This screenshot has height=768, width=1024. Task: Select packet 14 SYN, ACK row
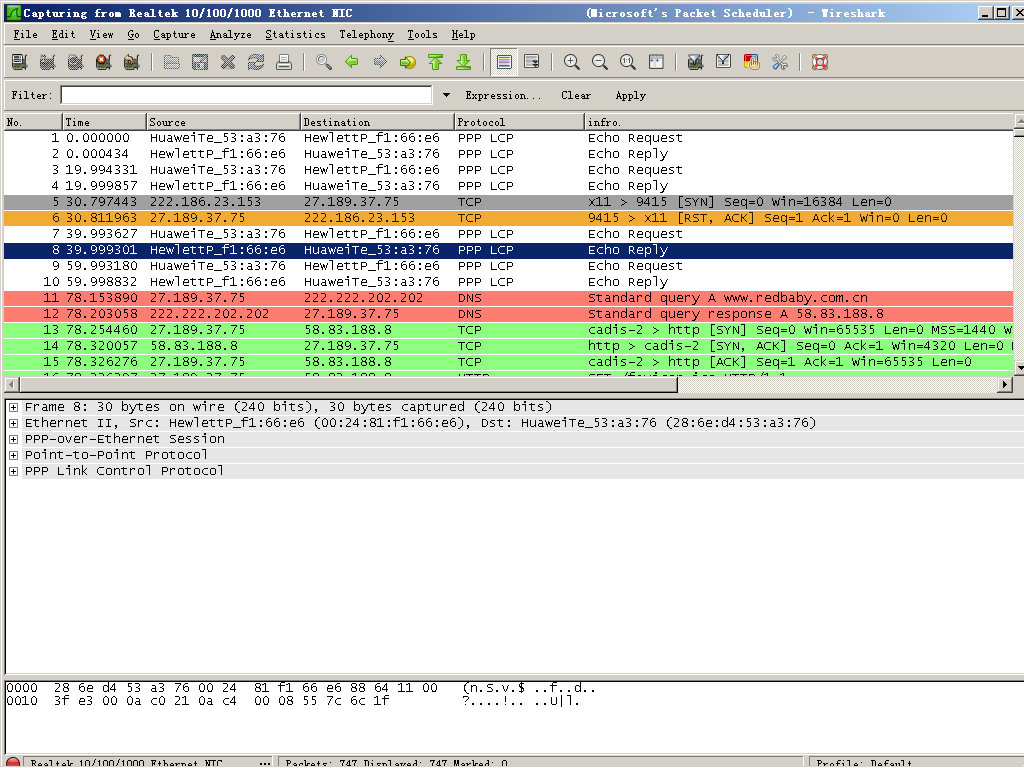coord(509,346)
